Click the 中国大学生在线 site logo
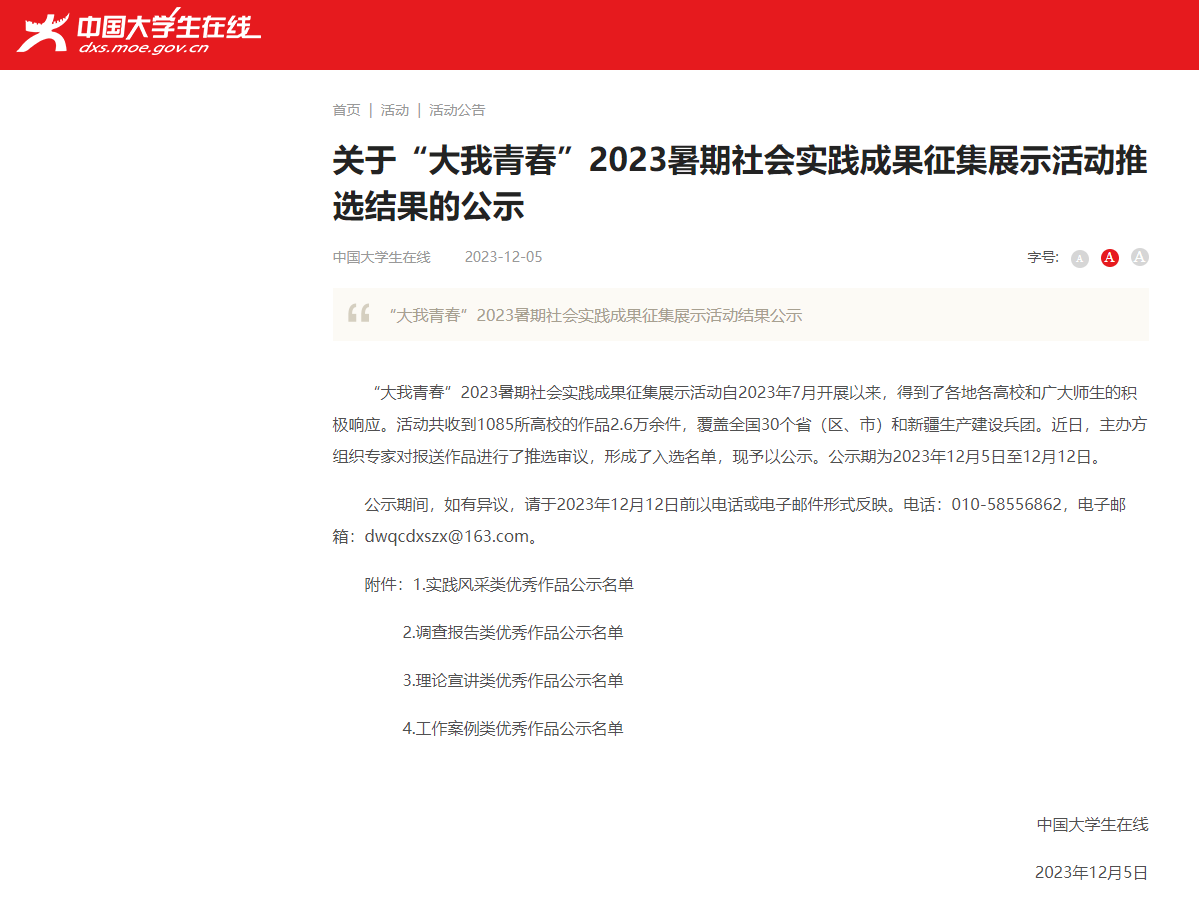Image resolution: width=1199 pixels, height=897 pixels. tap(139, 31)
